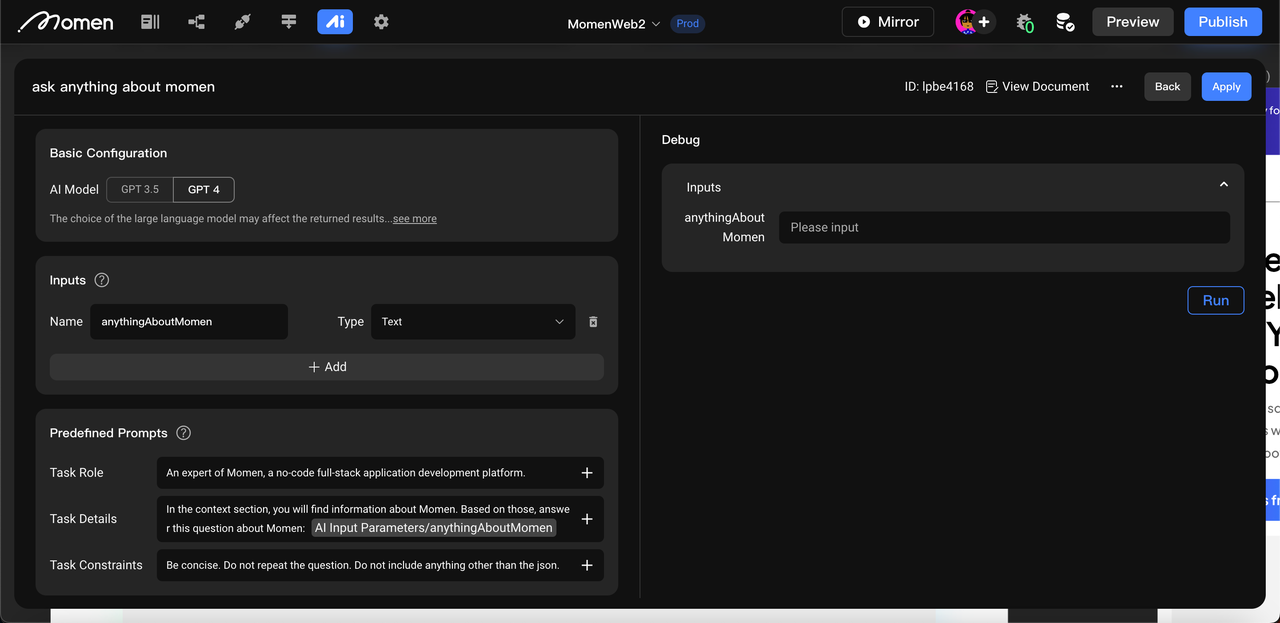Select the Ai tab icon
The image size is (1280, 623).
click(335, 21)
